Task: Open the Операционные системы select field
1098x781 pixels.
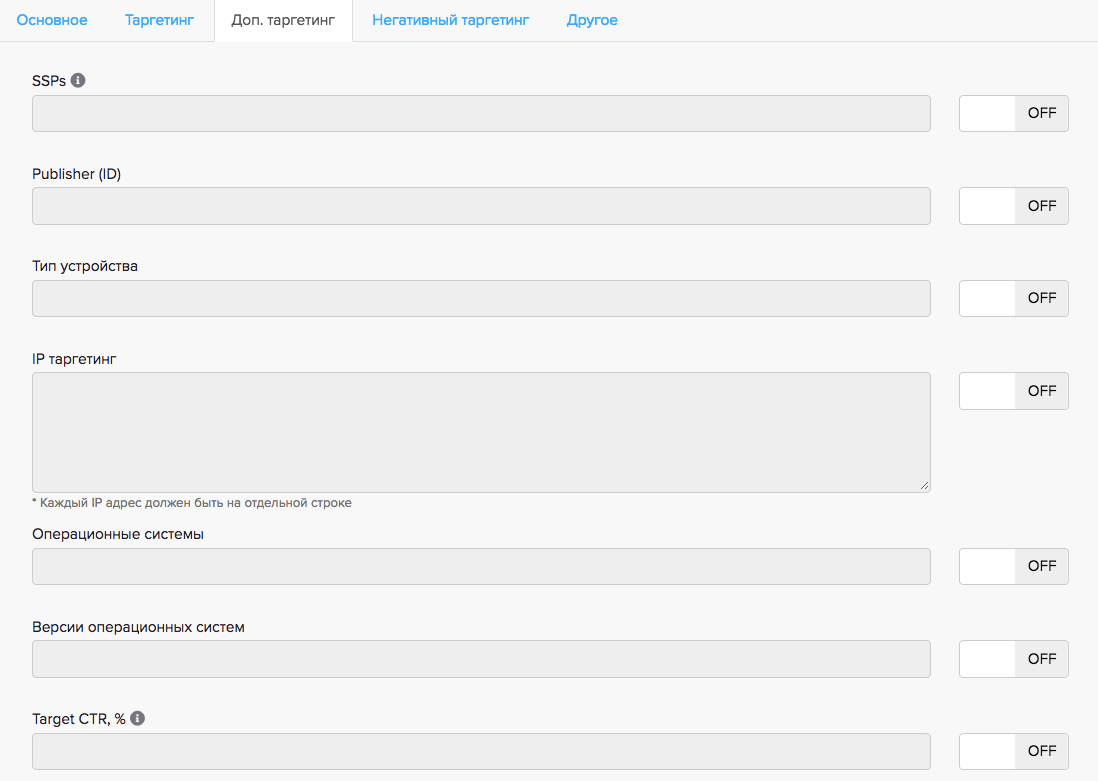Action: 481,566
